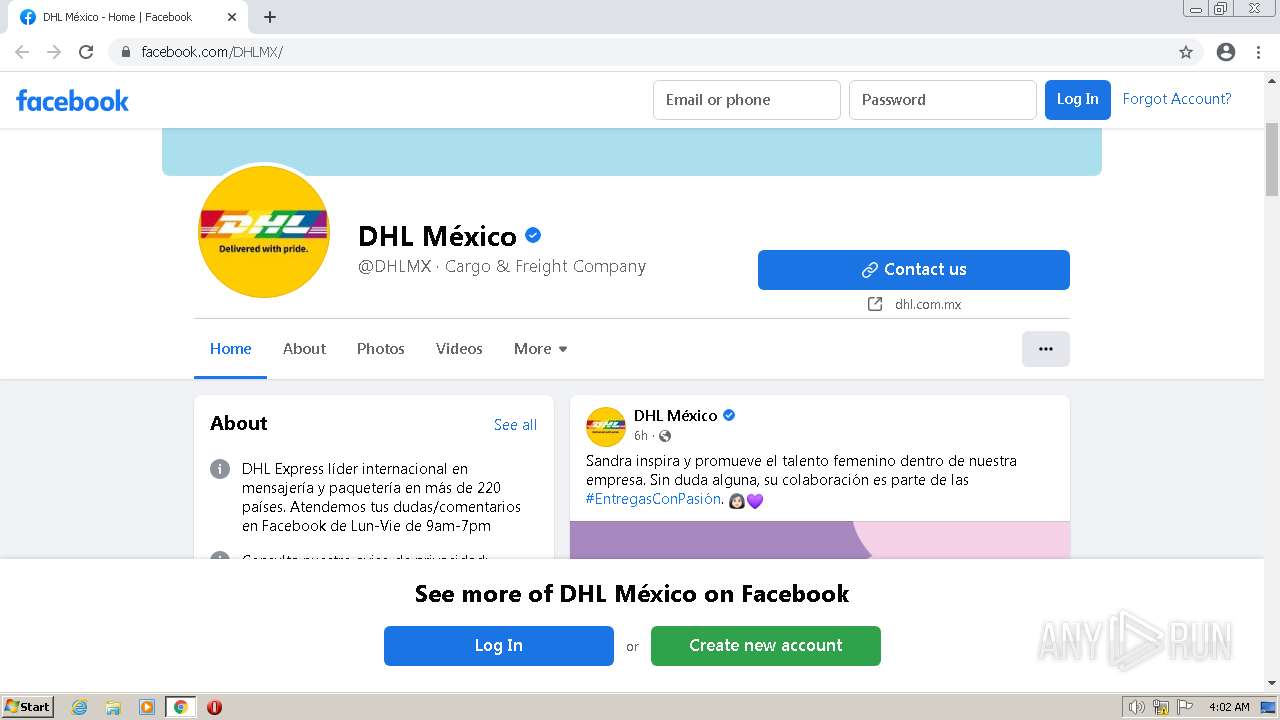Click the address bar URL
The height and width of the screenshot is (720, 1280).
[212, 52]
